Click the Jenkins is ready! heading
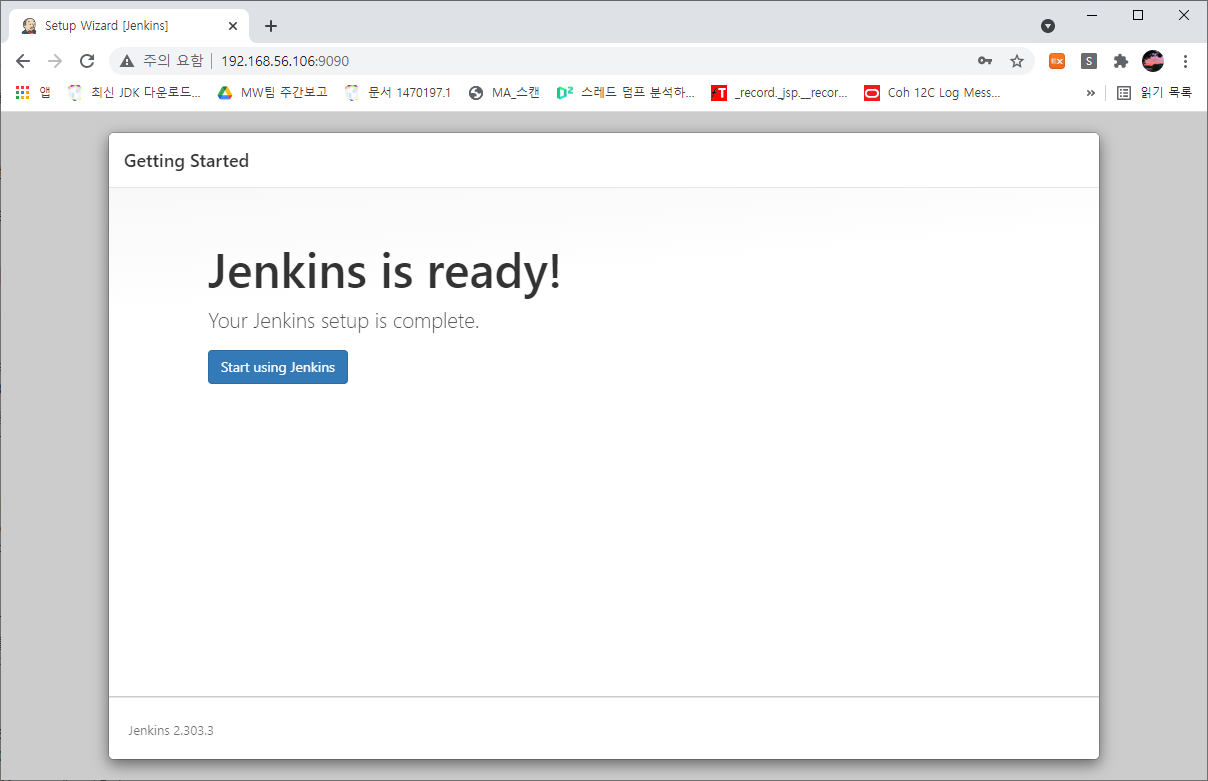Viewport: 1208px width, 781px height. tap(385, 272)
